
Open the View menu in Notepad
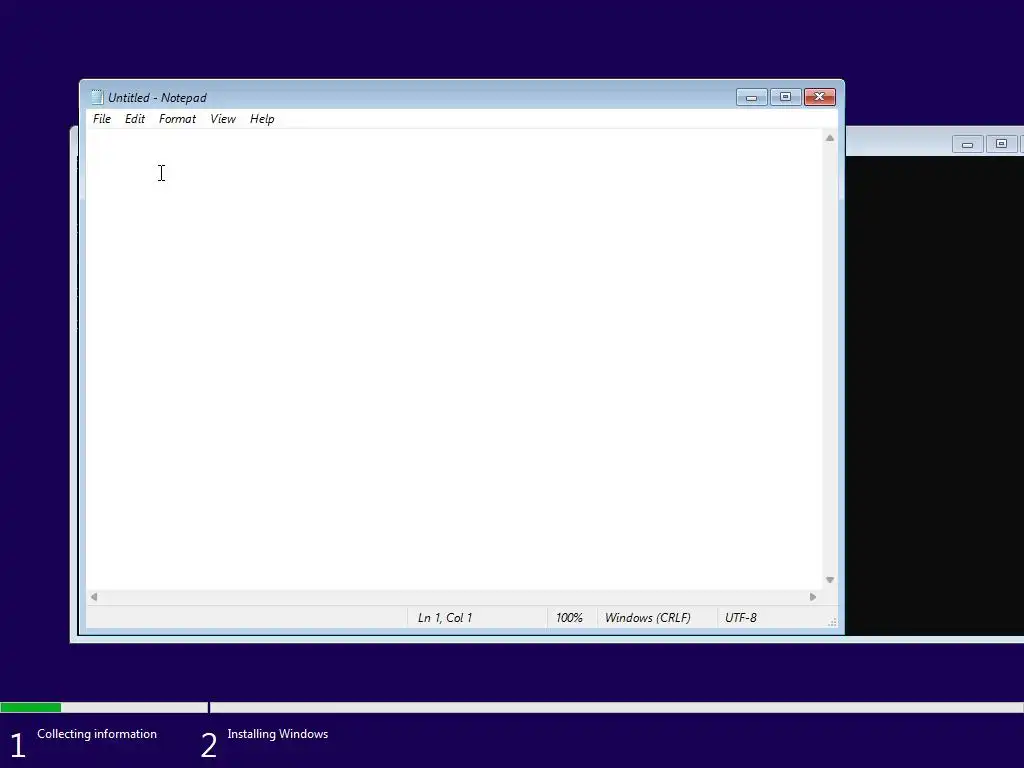pos(223,119)
